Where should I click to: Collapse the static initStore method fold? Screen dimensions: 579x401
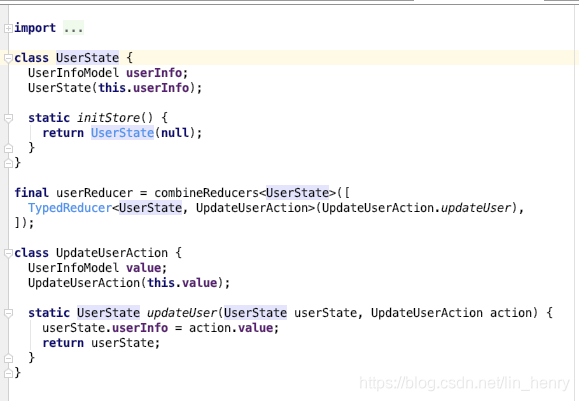point(8,118)
